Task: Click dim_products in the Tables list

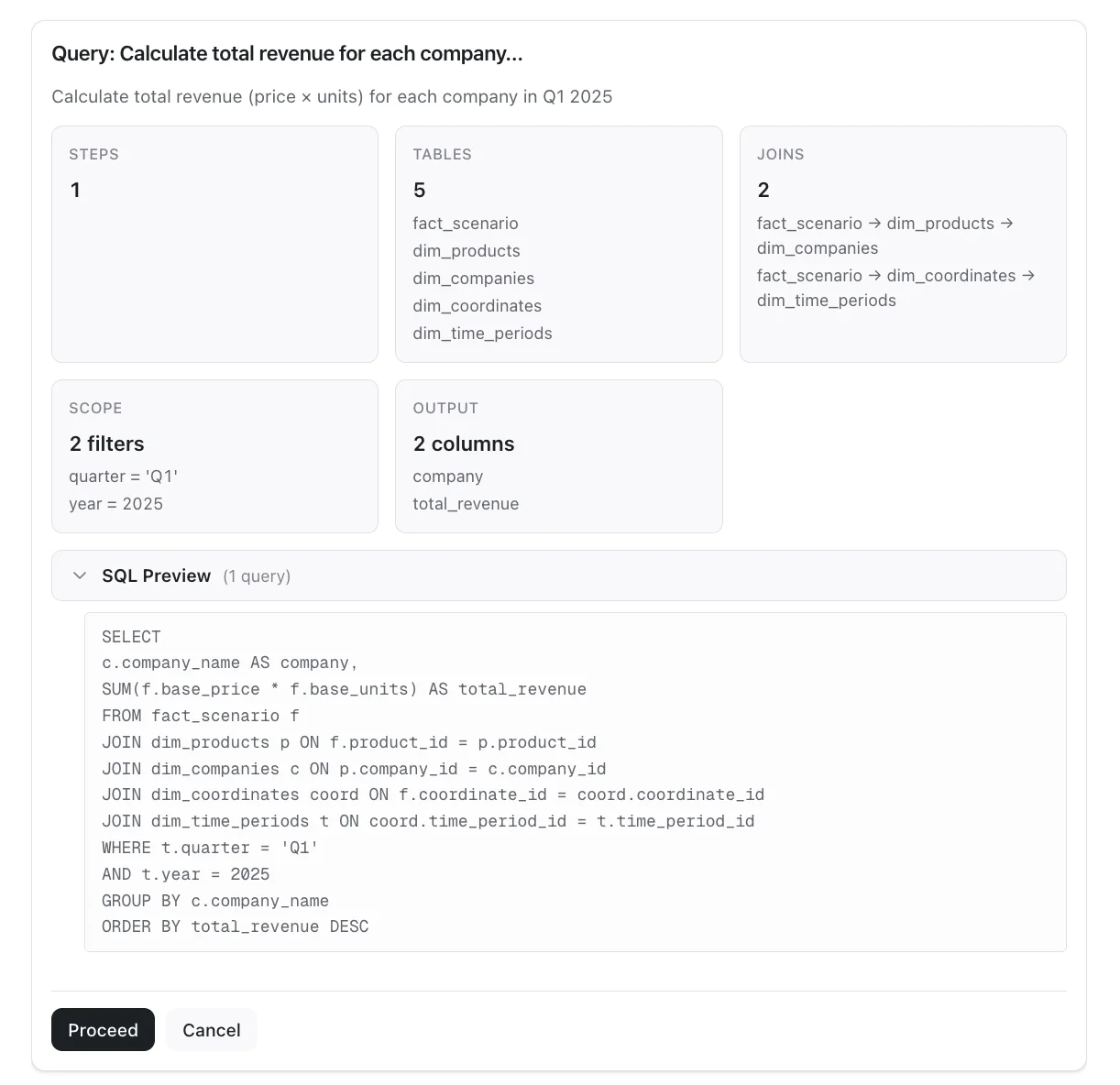Action: (x=467, y=251)
